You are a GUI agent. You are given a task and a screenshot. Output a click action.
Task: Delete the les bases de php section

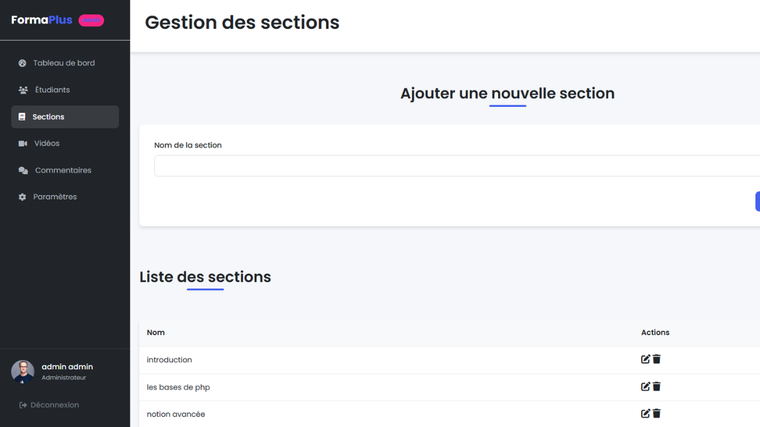coord(657,386)
